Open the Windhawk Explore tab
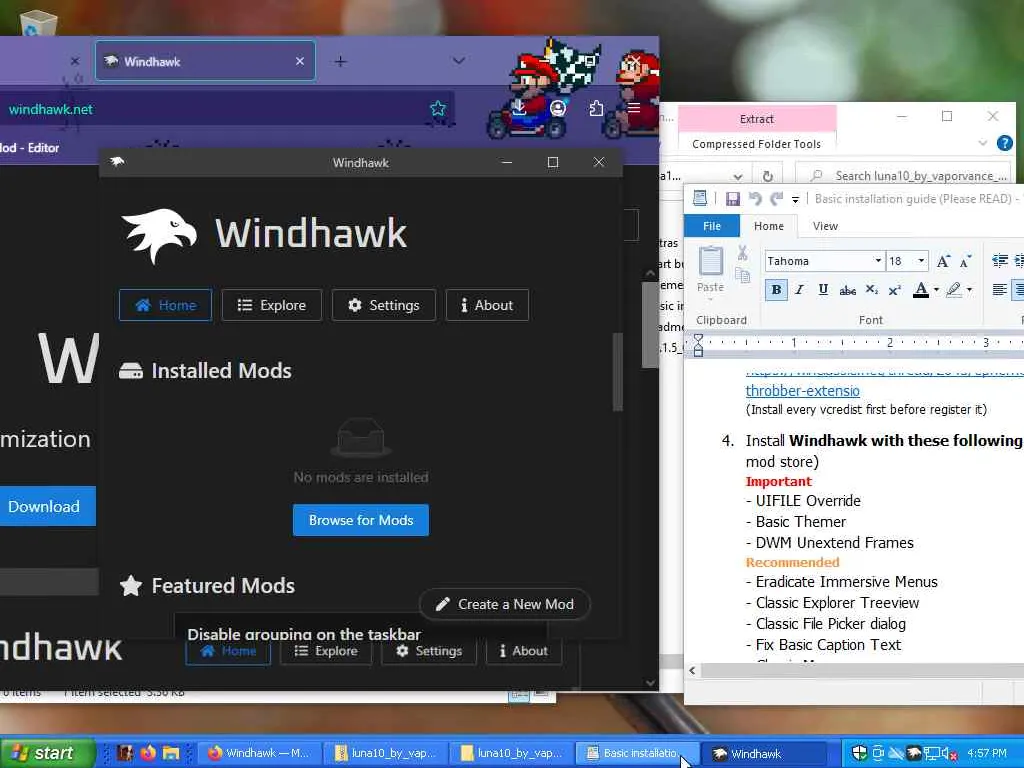The image size is (1024, 768). 272,305
